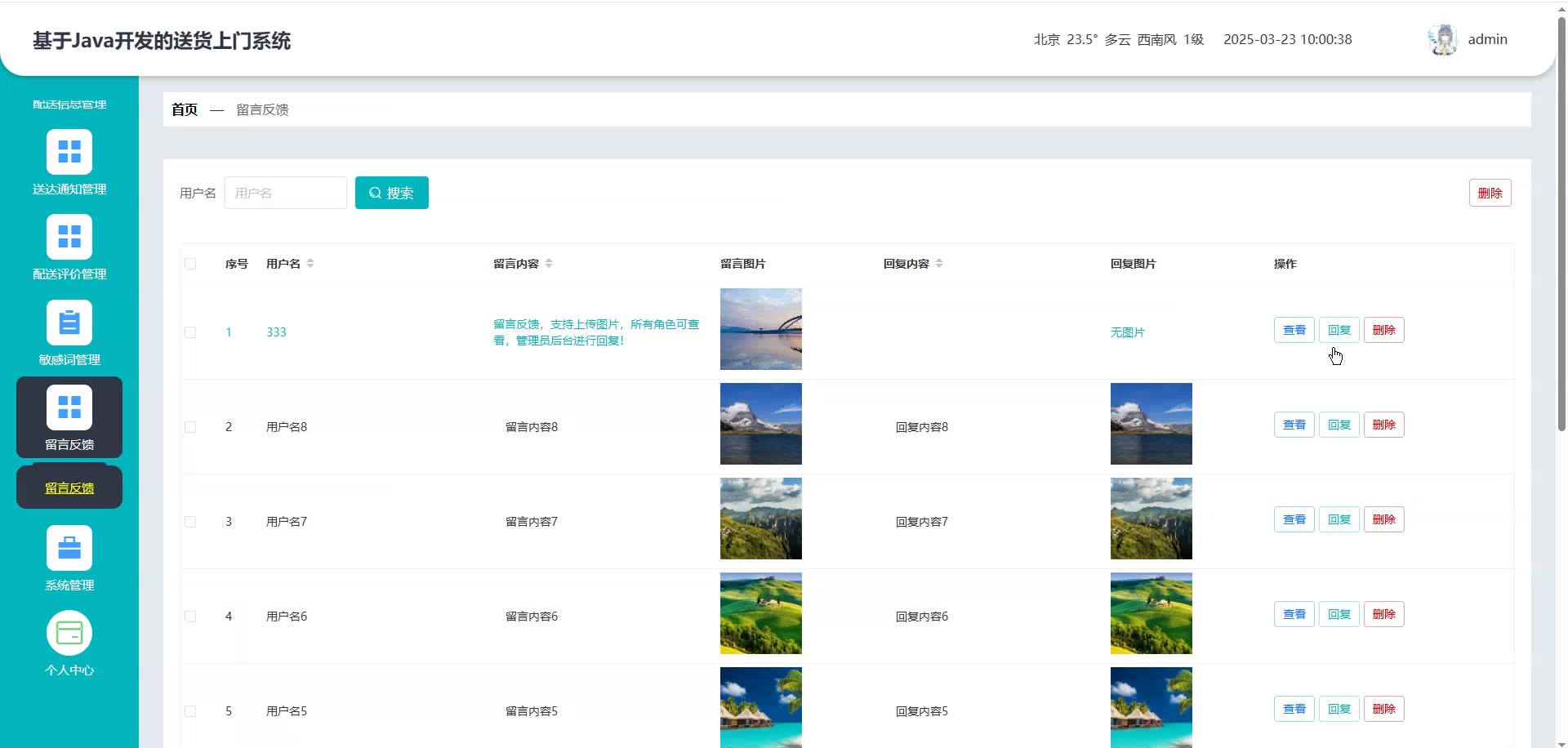Viewport: 1568px width, 748px height.
Task: Click 留言内容8 cell
Action: (x=532, y=427)
